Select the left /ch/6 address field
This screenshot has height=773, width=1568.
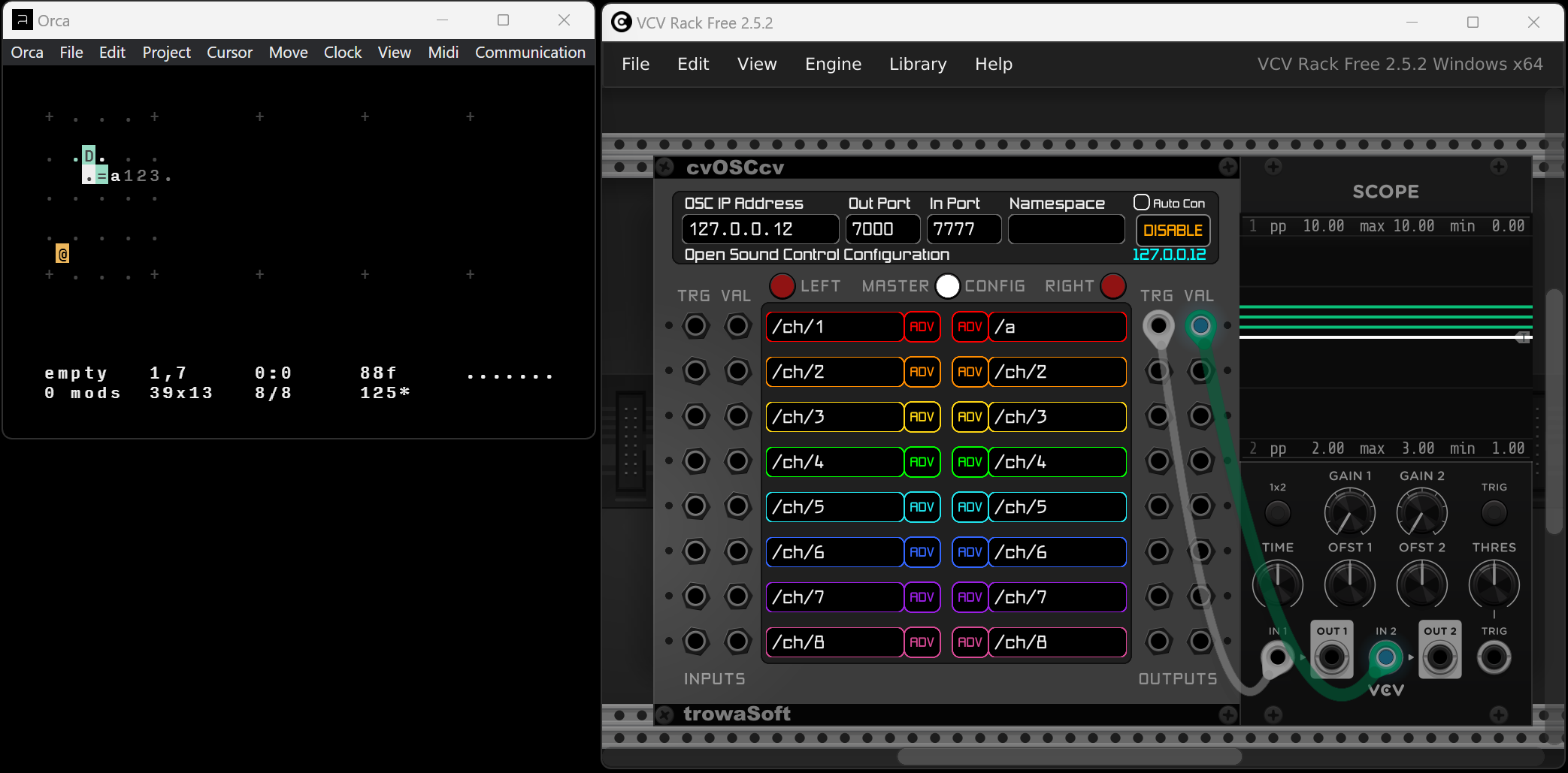[834, 552]
